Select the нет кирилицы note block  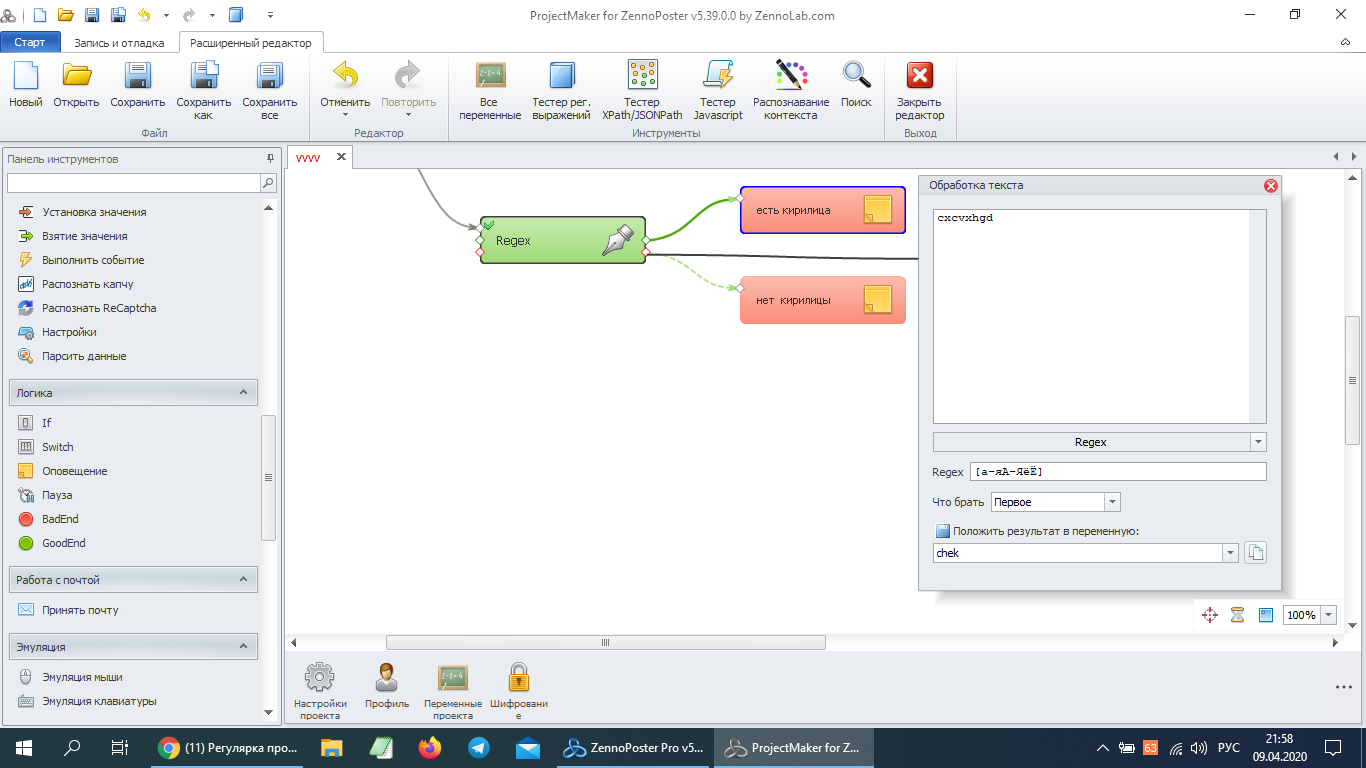(822, 300)
